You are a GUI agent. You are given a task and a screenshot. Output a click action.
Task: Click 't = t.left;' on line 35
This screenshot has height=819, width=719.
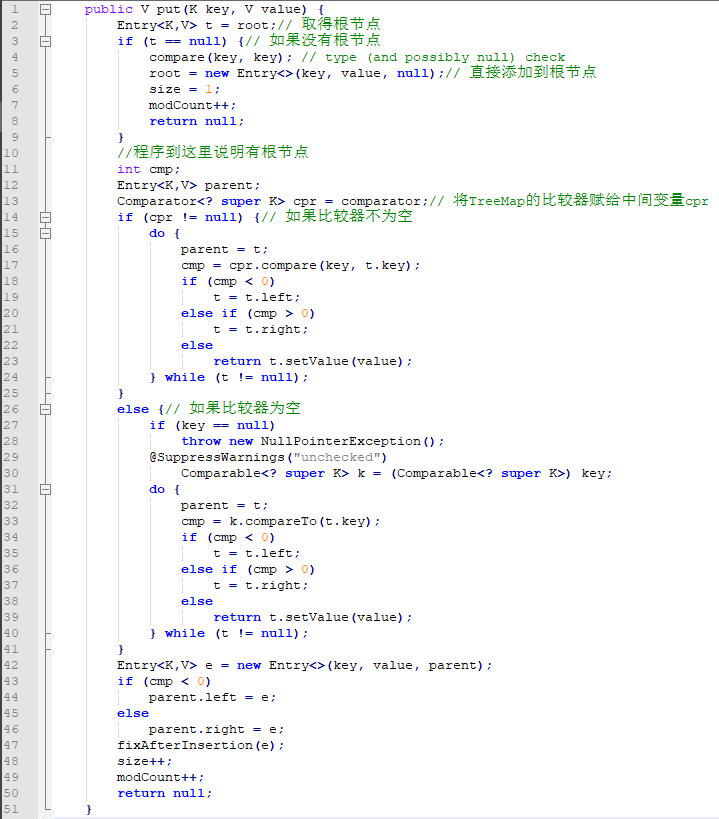coord(256,553)
